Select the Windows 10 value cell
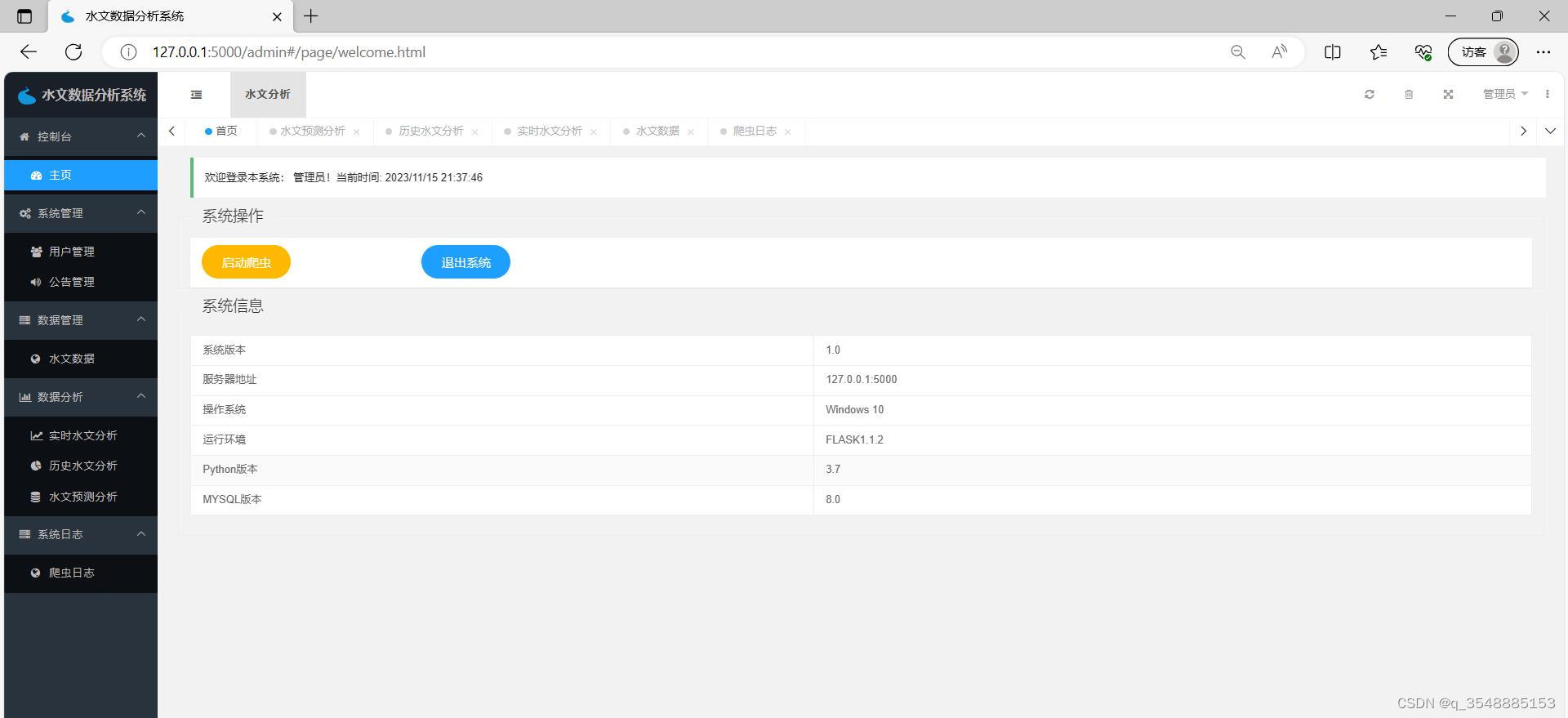This screenshot has height=718, width=1568. pos(1172,410)
